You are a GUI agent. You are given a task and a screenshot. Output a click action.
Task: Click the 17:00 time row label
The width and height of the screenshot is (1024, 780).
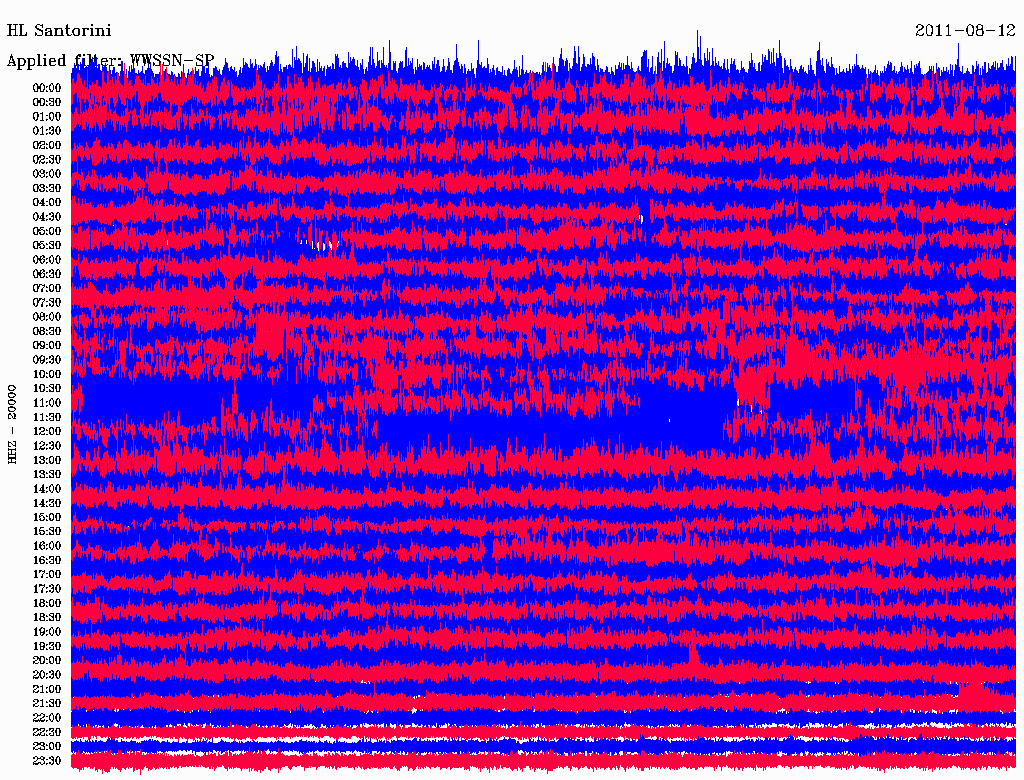[x=47, y=575]
